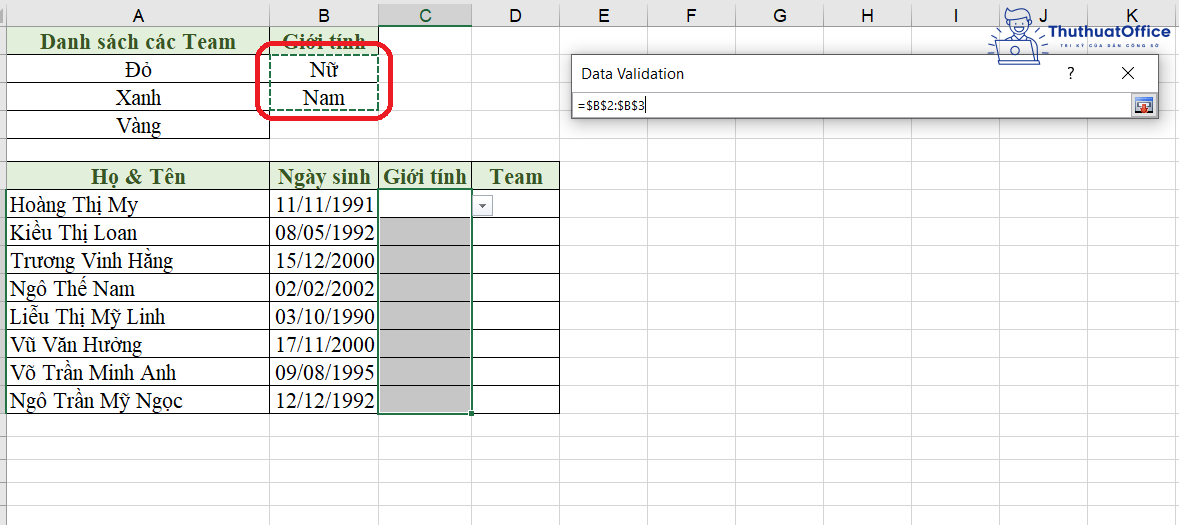
Task: Click gender cell for Hoàng Thị My
Action: [x=426, y=204]
